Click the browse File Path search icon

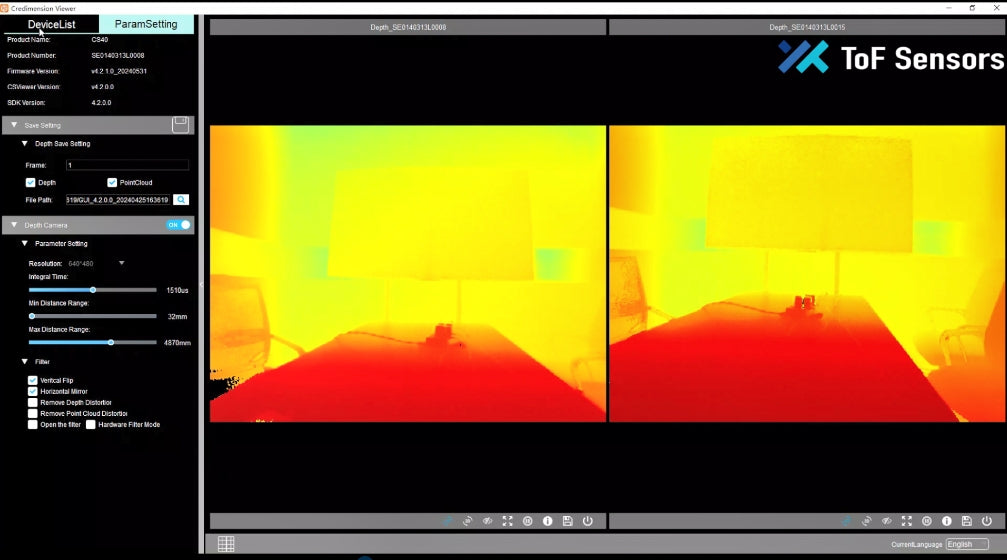point(181,200)
